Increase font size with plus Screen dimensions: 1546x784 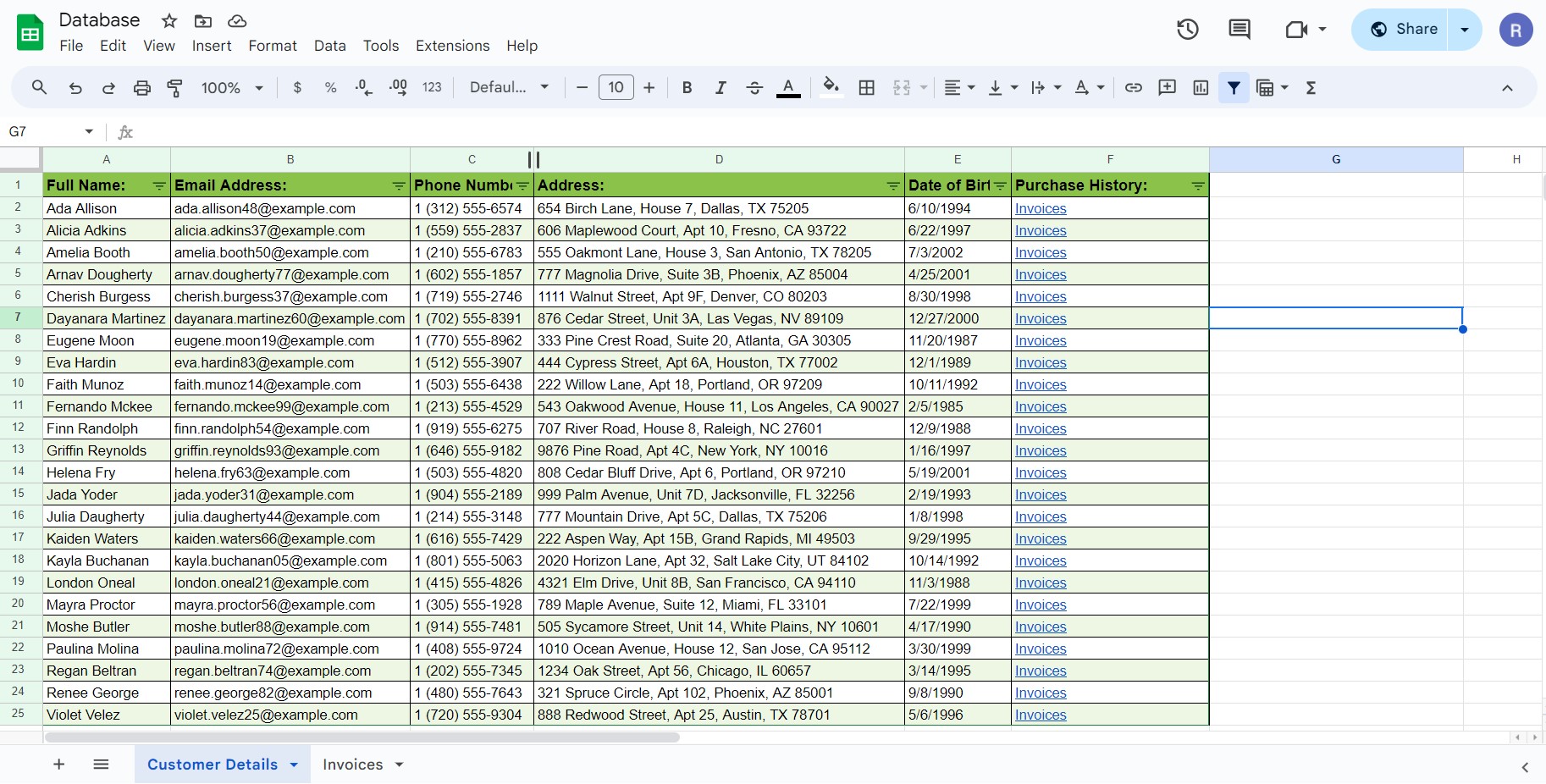(649, 87)
